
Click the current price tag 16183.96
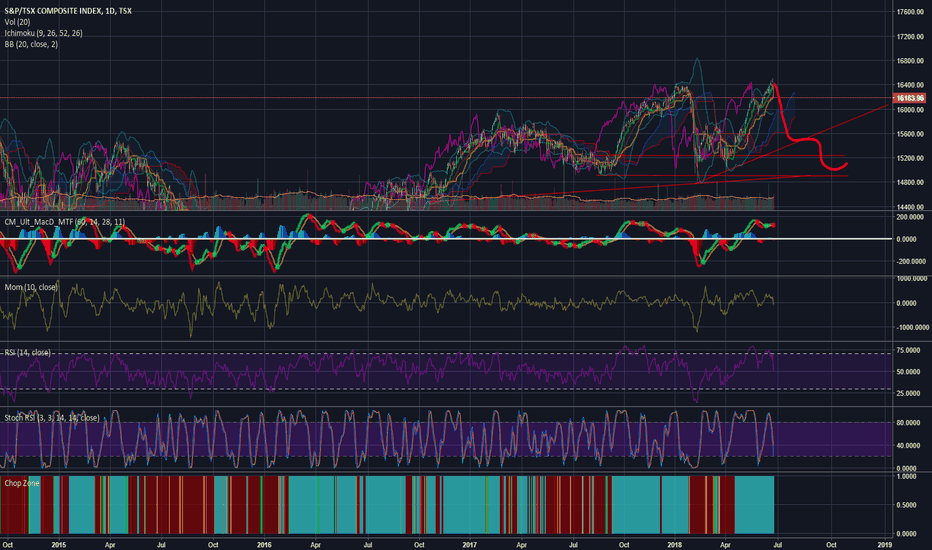pyautogui.click(x=909, y=98)
